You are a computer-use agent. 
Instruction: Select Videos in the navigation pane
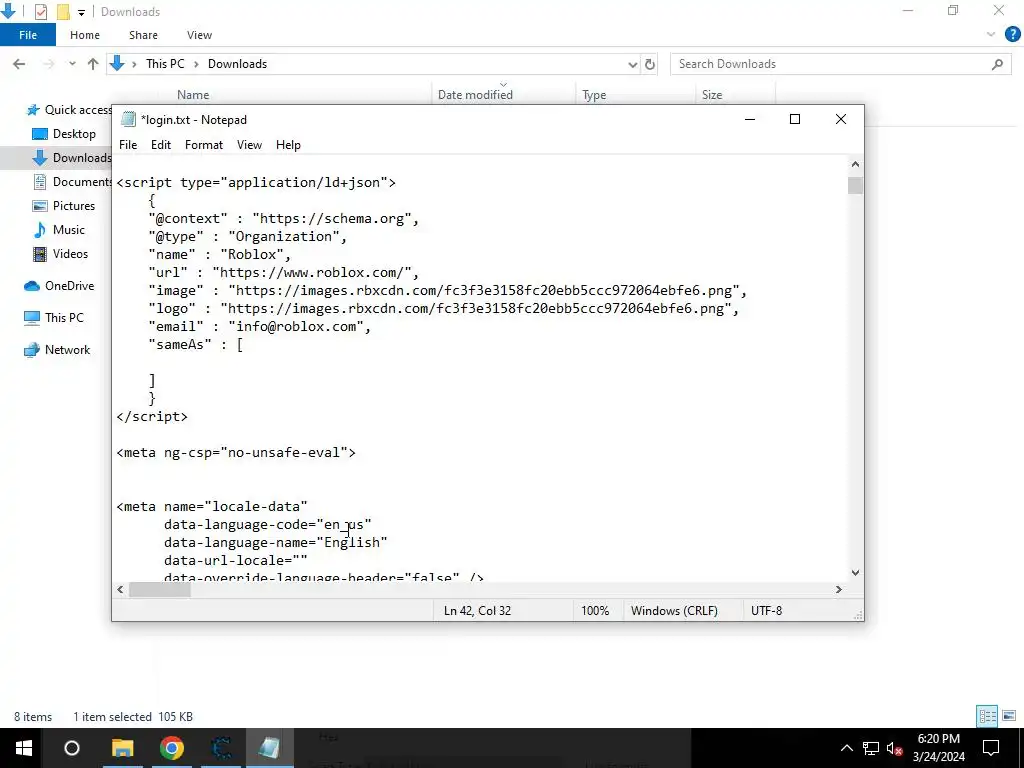tap(61, 254)
